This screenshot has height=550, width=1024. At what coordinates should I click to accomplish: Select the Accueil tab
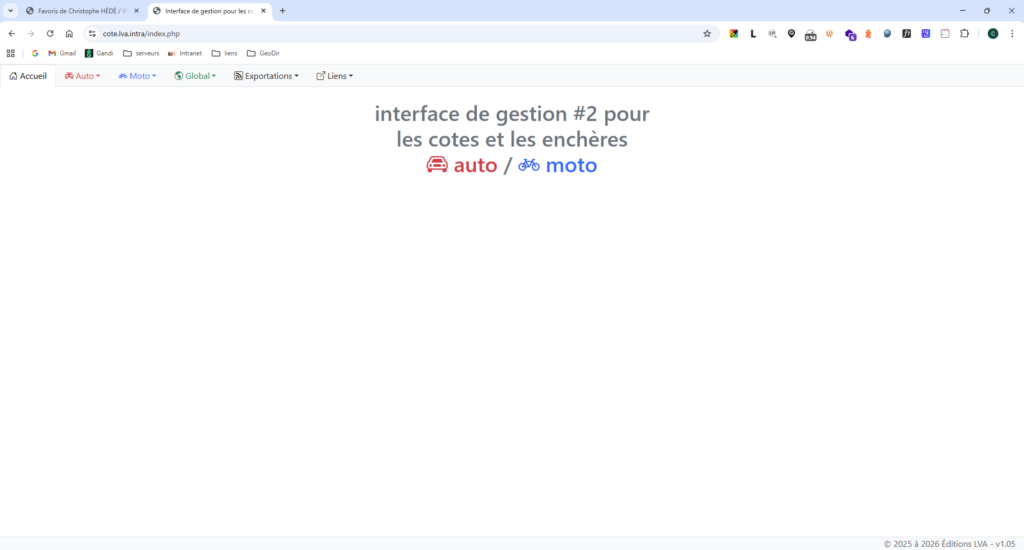click(28, 76)
